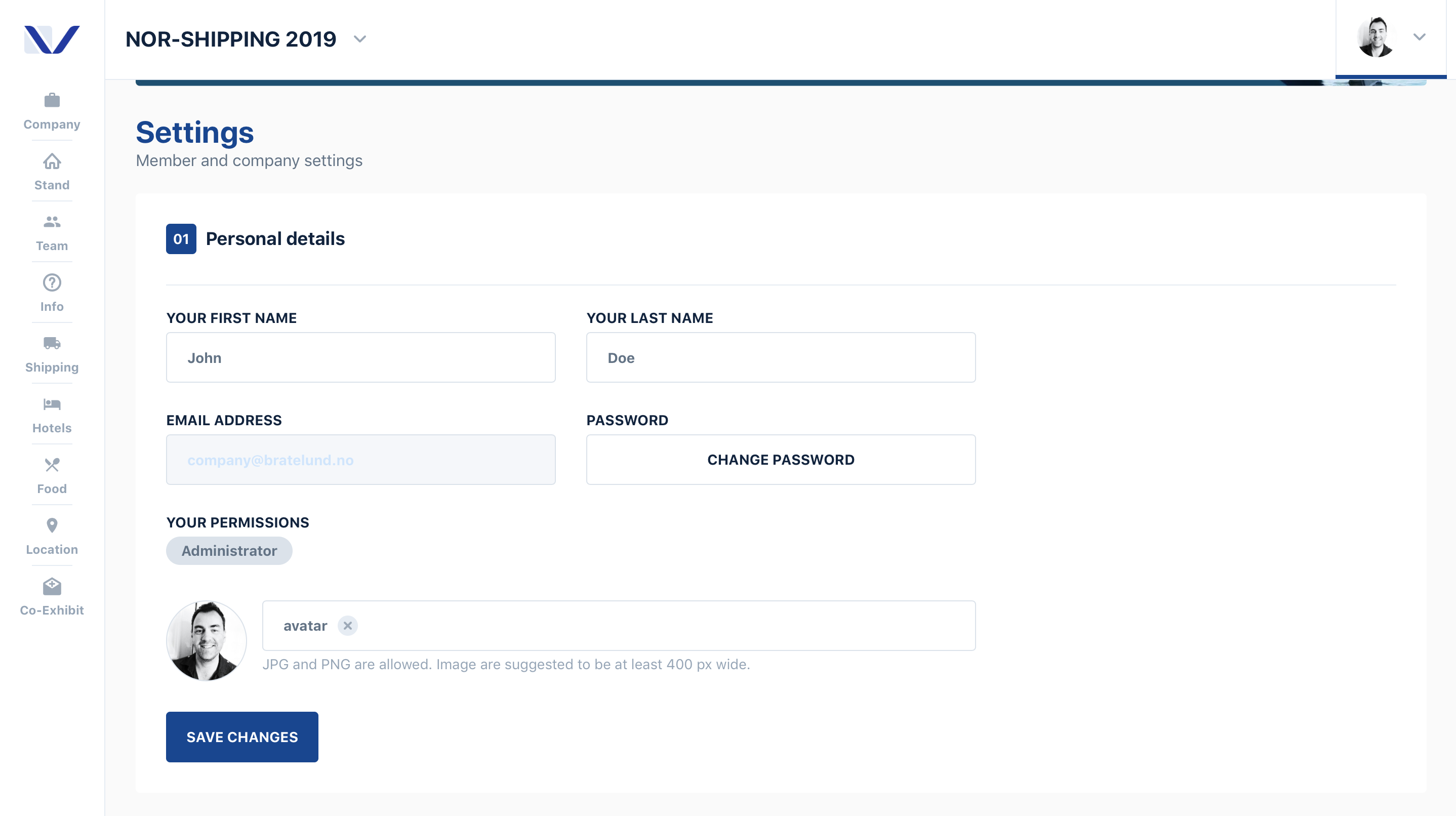Remove the avatar file with X icon

coord(348,626)
